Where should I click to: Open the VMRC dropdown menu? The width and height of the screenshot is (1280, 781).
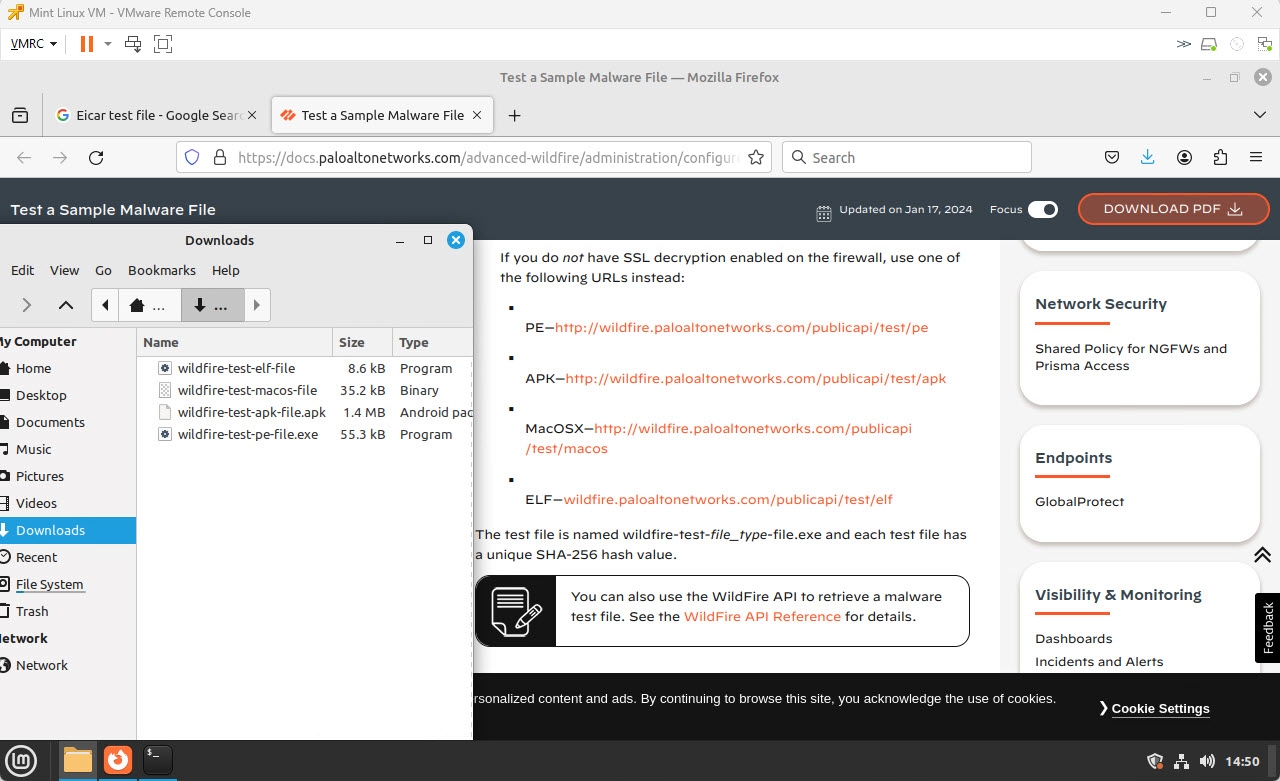[x=33, y=44]
